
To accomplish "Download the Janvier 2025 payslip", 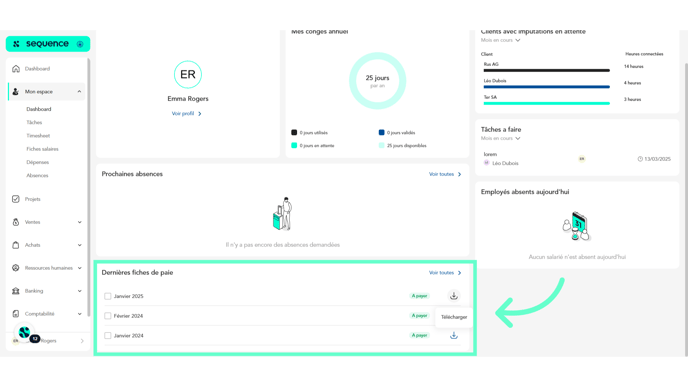I will click(454, 296).
